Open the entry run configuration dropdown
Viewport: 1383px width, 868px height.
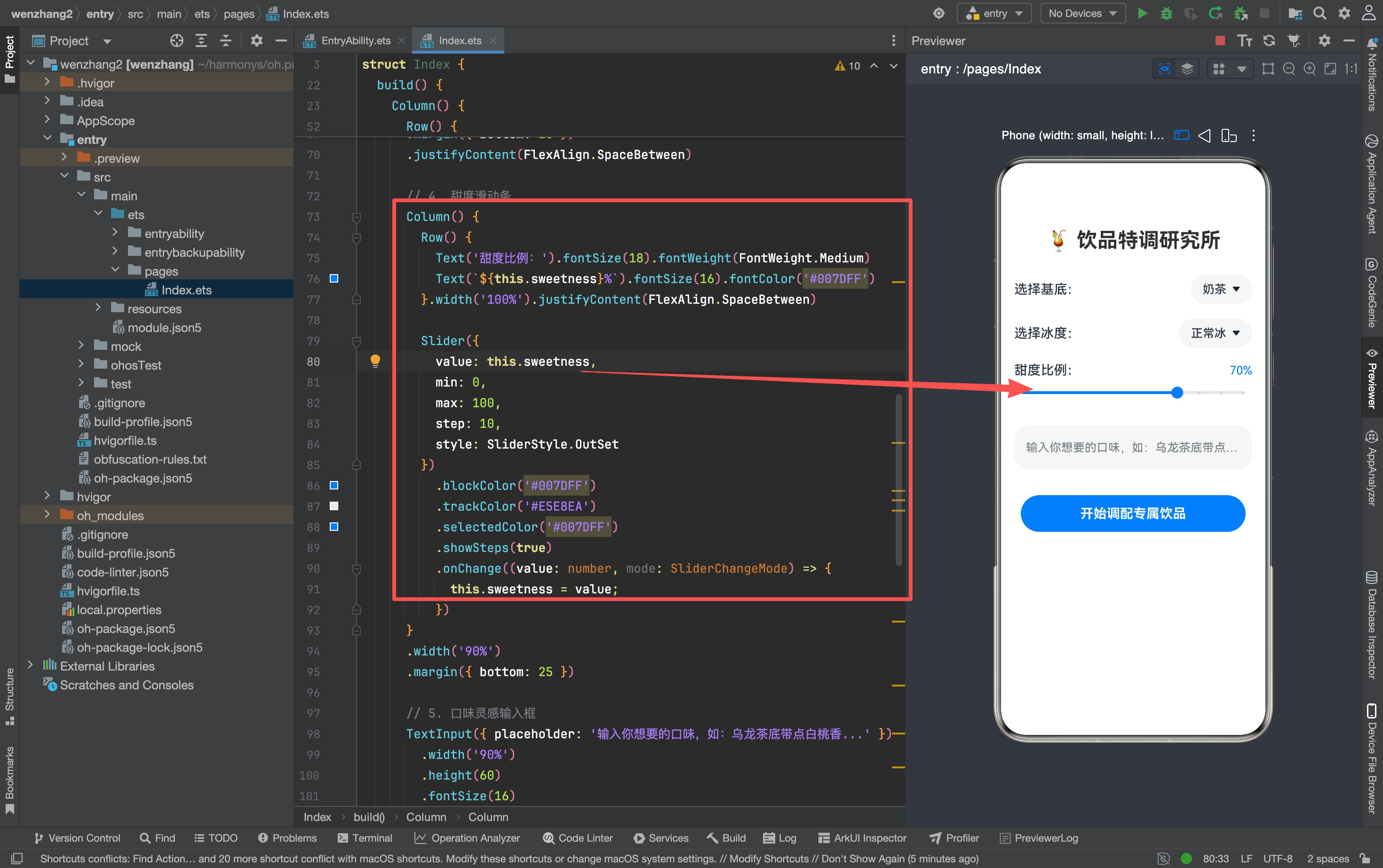[994, 13]
